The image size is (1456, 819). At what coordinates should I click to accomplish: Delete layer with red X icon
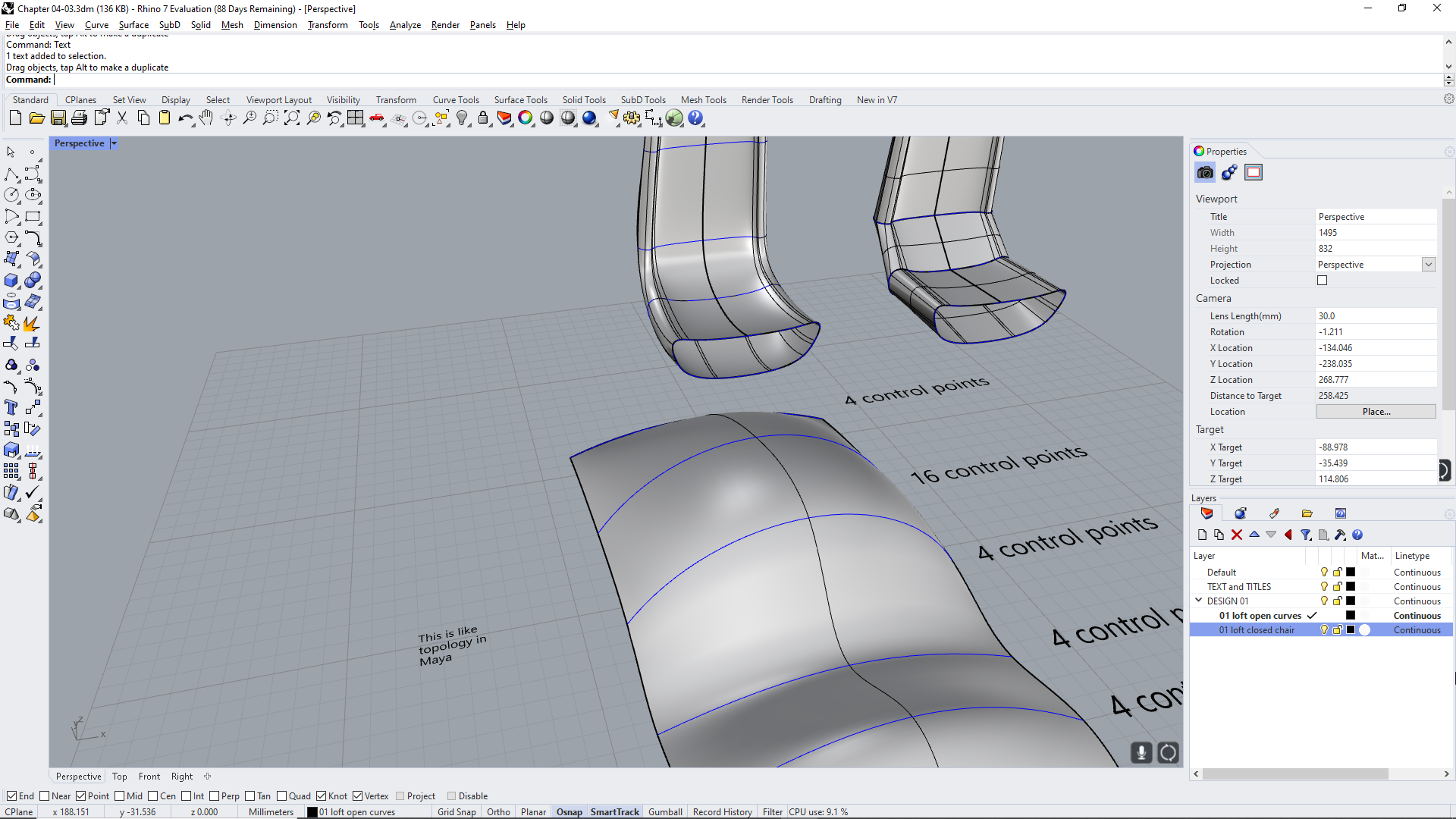1237,535
